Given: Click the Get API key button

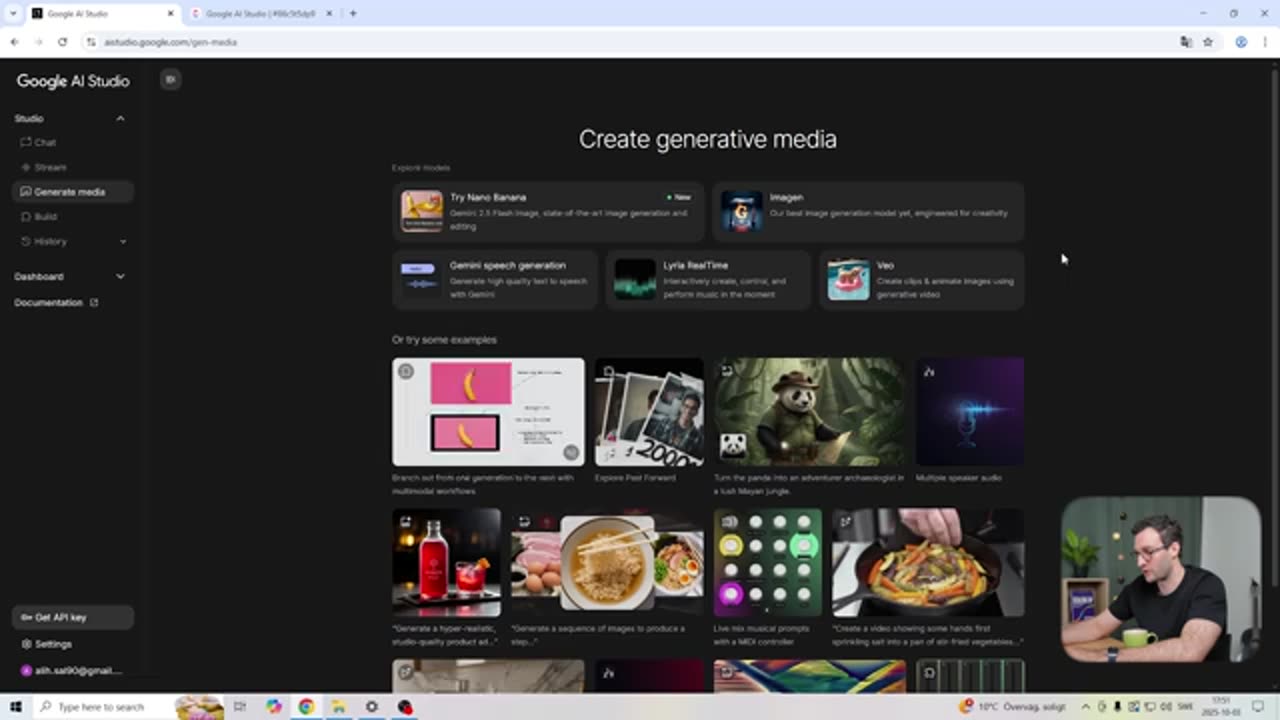Looking at the screenshot, I should pyautogui.click(x=72, y=617).
